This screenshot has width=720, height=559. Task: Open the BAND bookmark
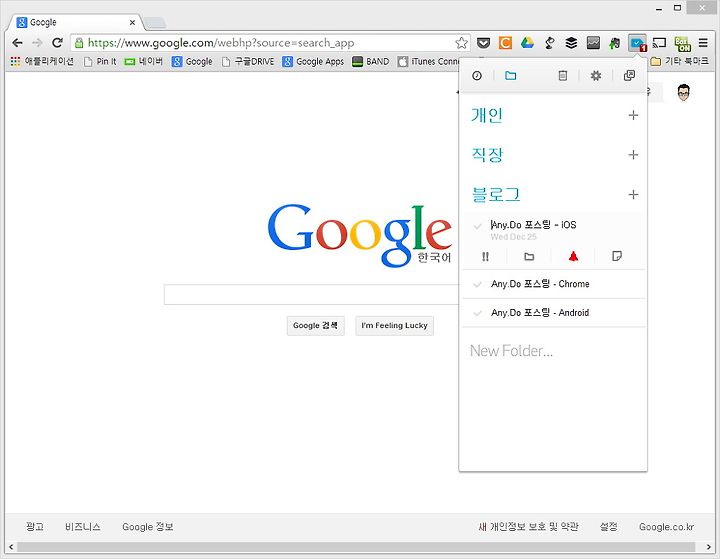coord(371,61)
